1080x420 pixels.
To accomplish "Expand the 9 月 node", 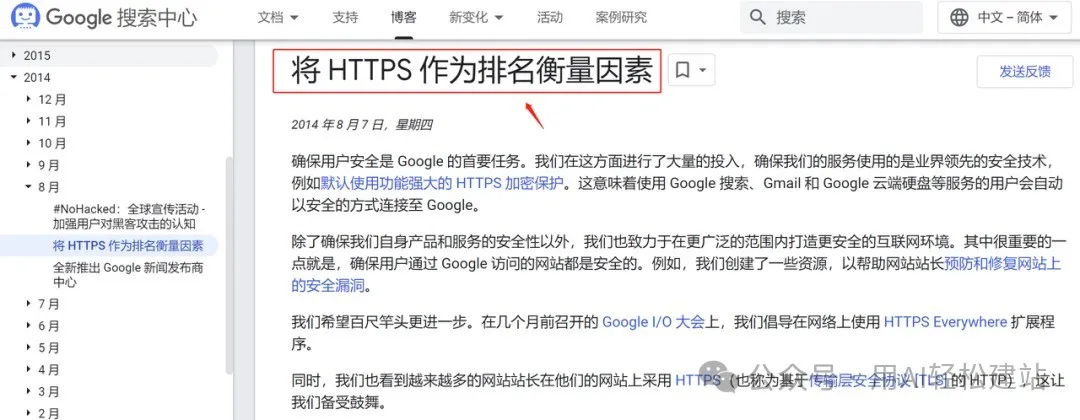I will (x=29, y=165).
